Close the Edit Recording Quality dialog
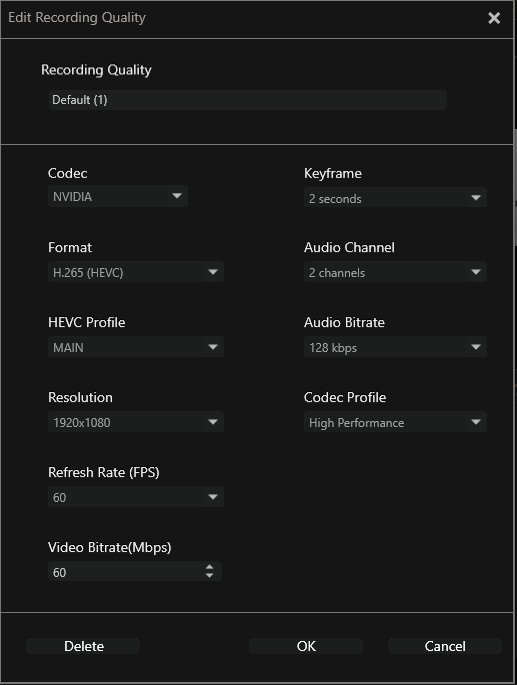The image size is (517, 685). coord(494,18)
